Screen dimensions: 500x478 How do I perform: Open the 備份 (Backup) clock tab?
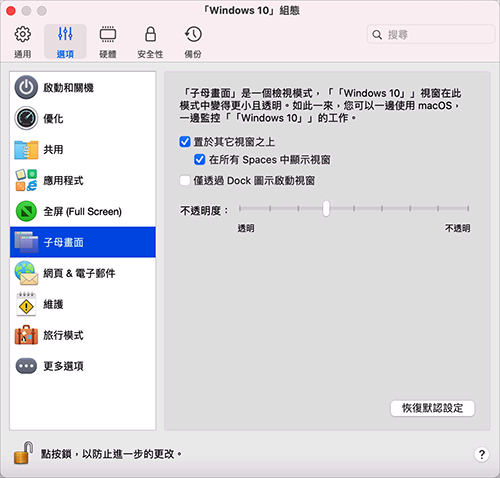(193, 41)
